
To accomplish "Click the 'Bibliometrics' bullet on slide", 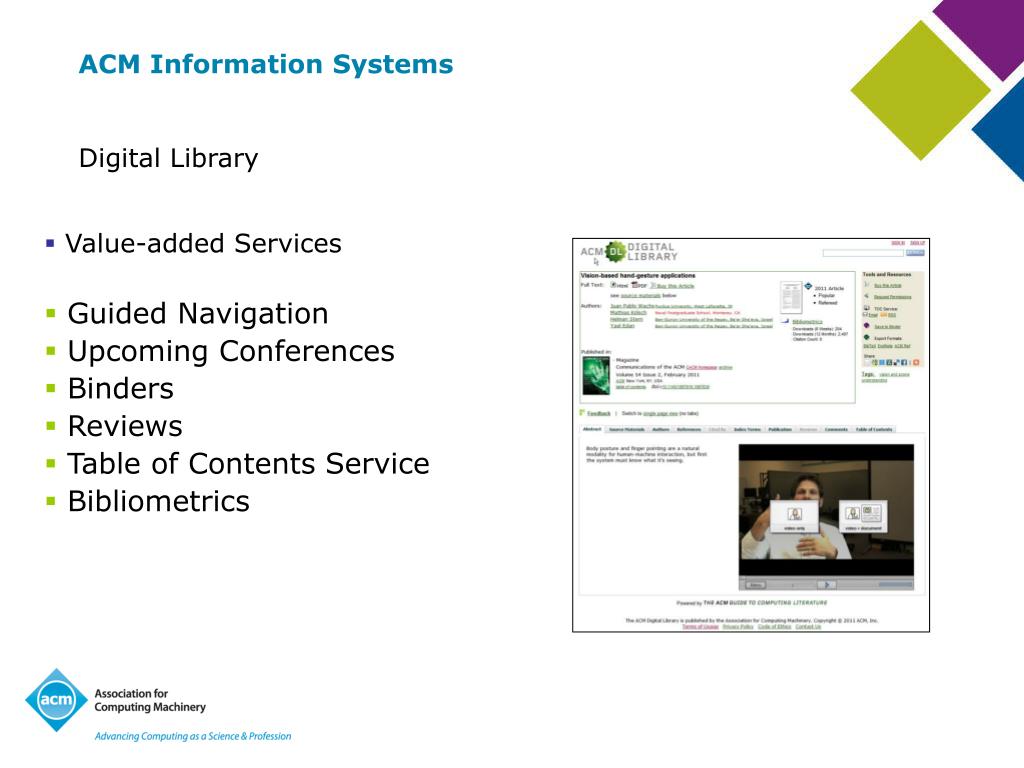I will tap(159, 502).
